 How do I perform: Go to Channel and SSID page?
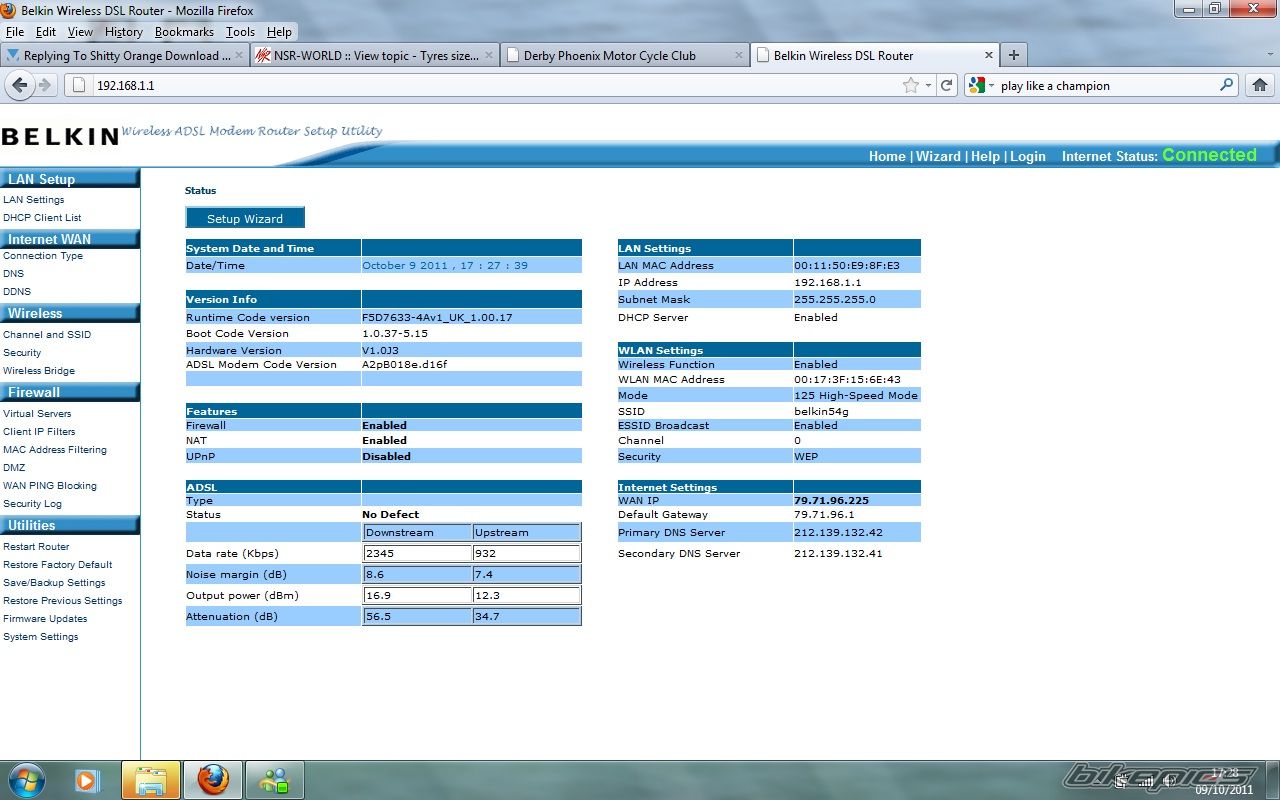pos(47,335)
